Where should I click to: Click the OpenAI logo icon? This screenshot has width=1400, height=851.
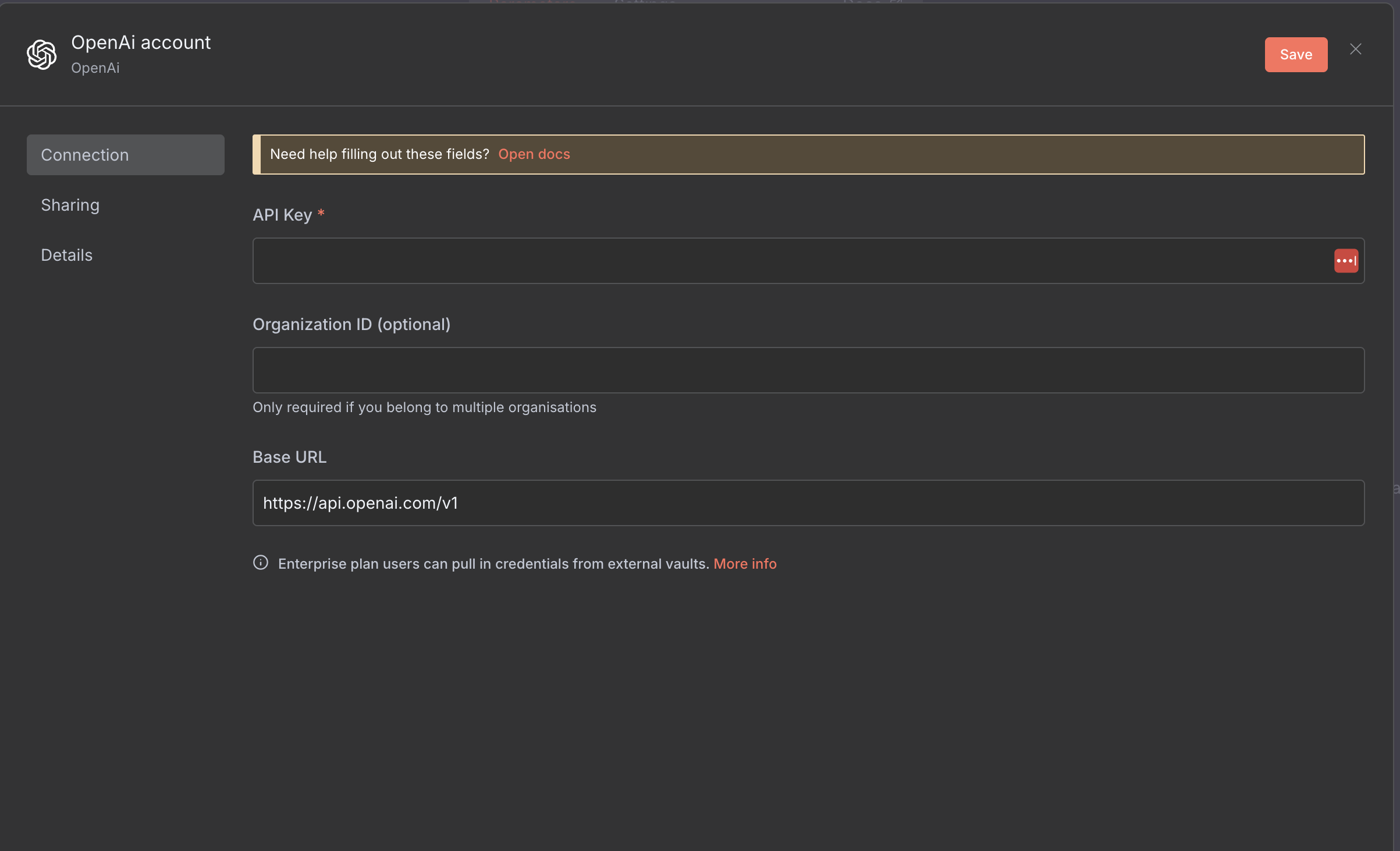point(42,55)
